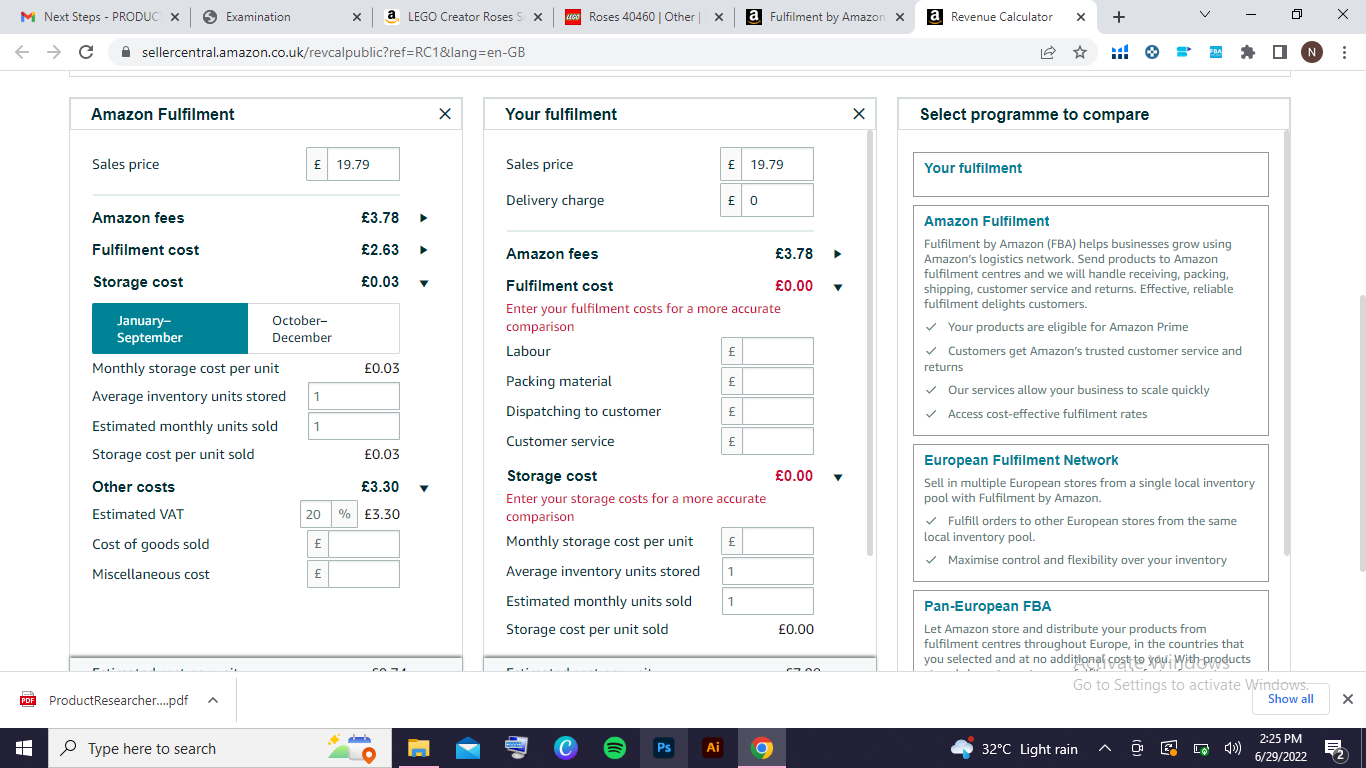Click the Delivery charge input field
The image size is (1366, 768).
click(x=777, y=200)
